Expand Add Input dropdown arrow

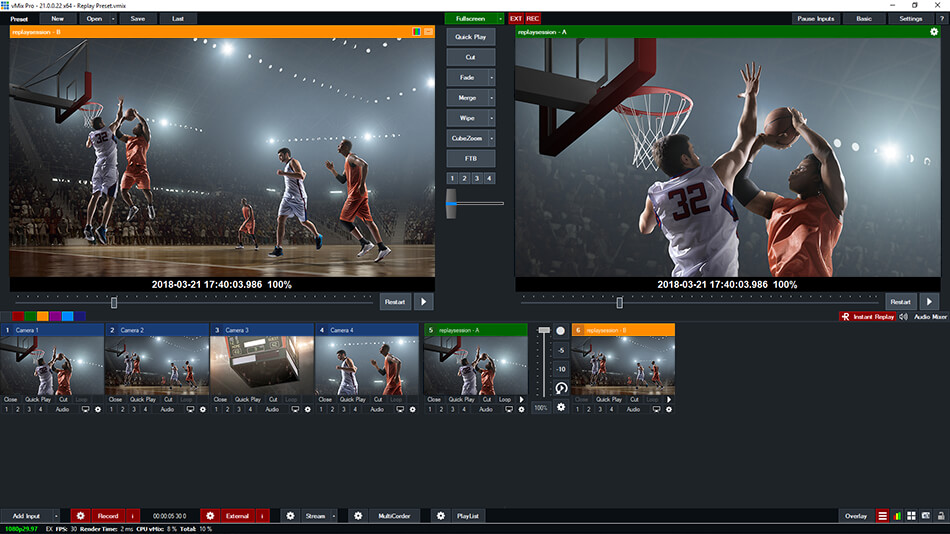[x=56, y=516]
